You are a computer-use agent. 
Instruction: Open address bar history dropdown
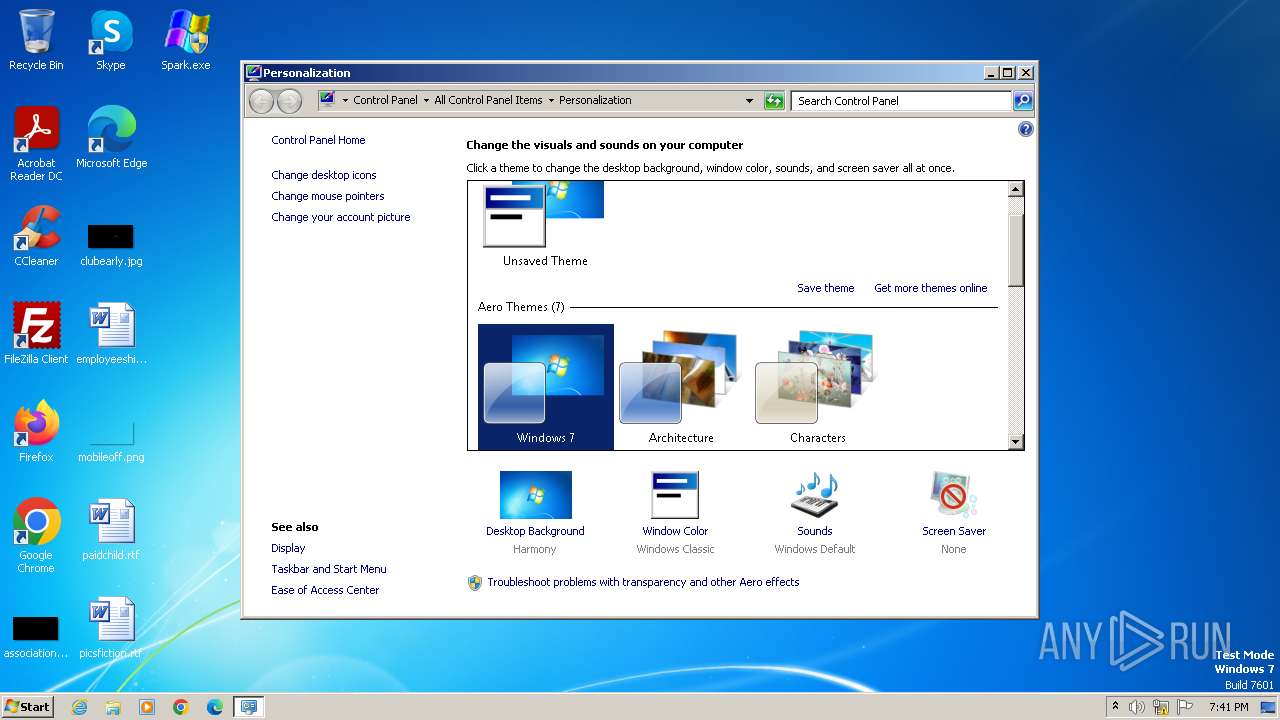(x=749, y=100)
